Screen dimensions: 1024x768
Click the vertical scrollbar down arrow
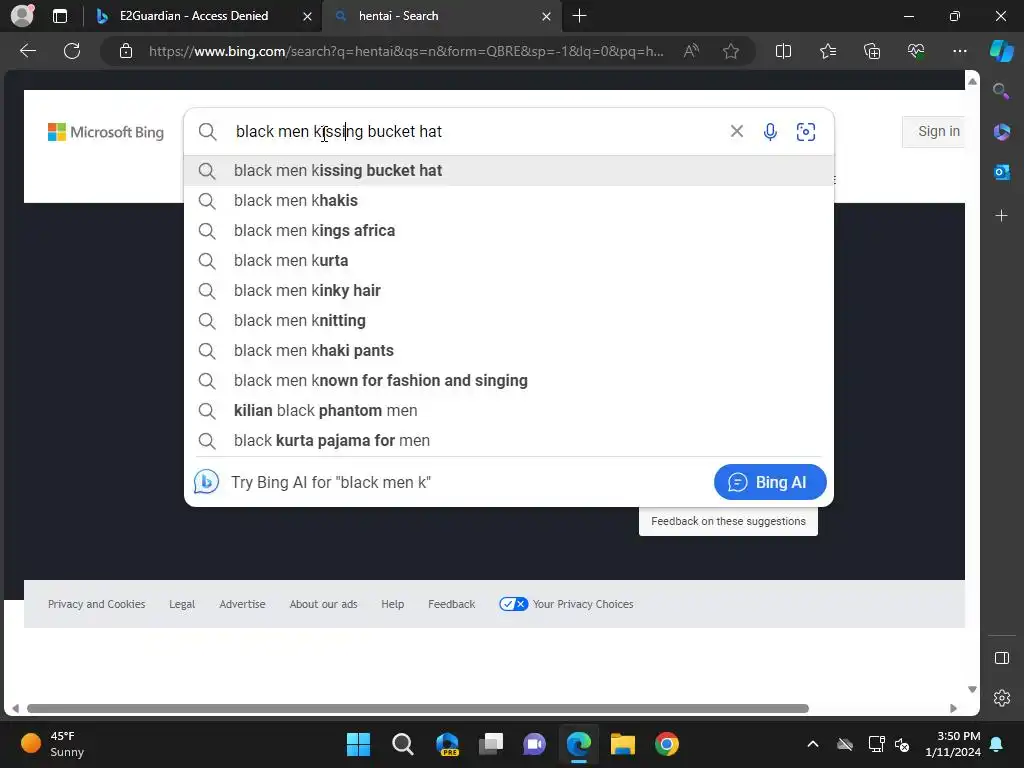tap(972, 690)
